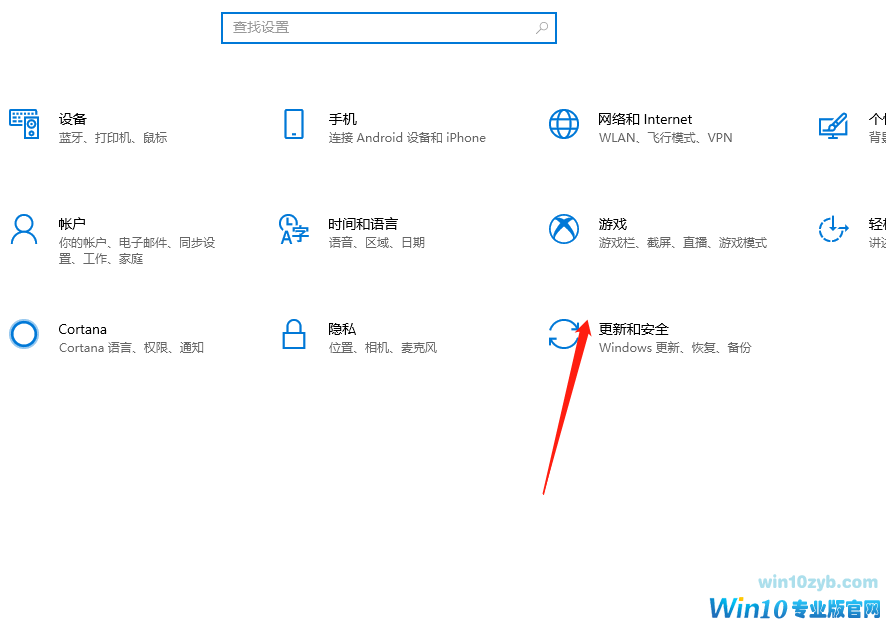Click the Xbox 游戏 icon
This screenshot has height=622, width=886.
(564, 229)
